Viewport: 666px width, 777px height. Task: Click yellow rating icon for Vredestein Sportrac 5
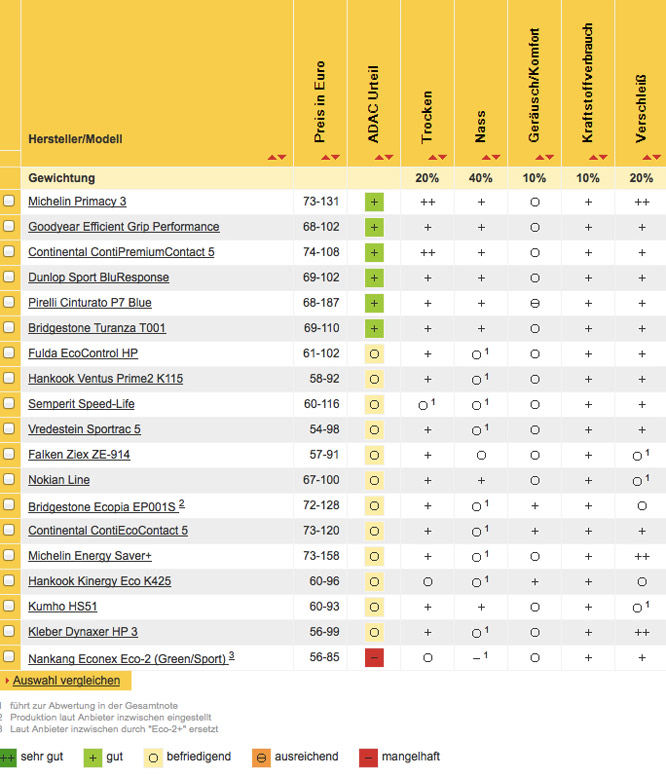374,430
